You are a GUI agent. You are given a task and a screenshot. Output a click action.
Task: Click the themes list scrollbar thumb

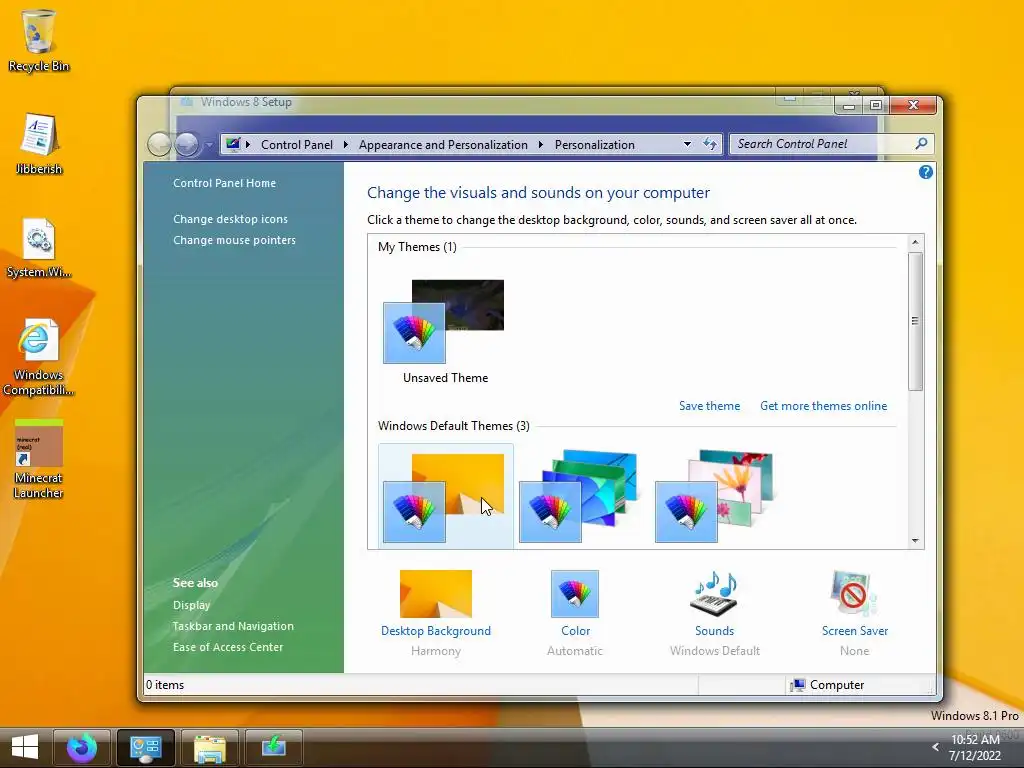(x=915, y=321)
